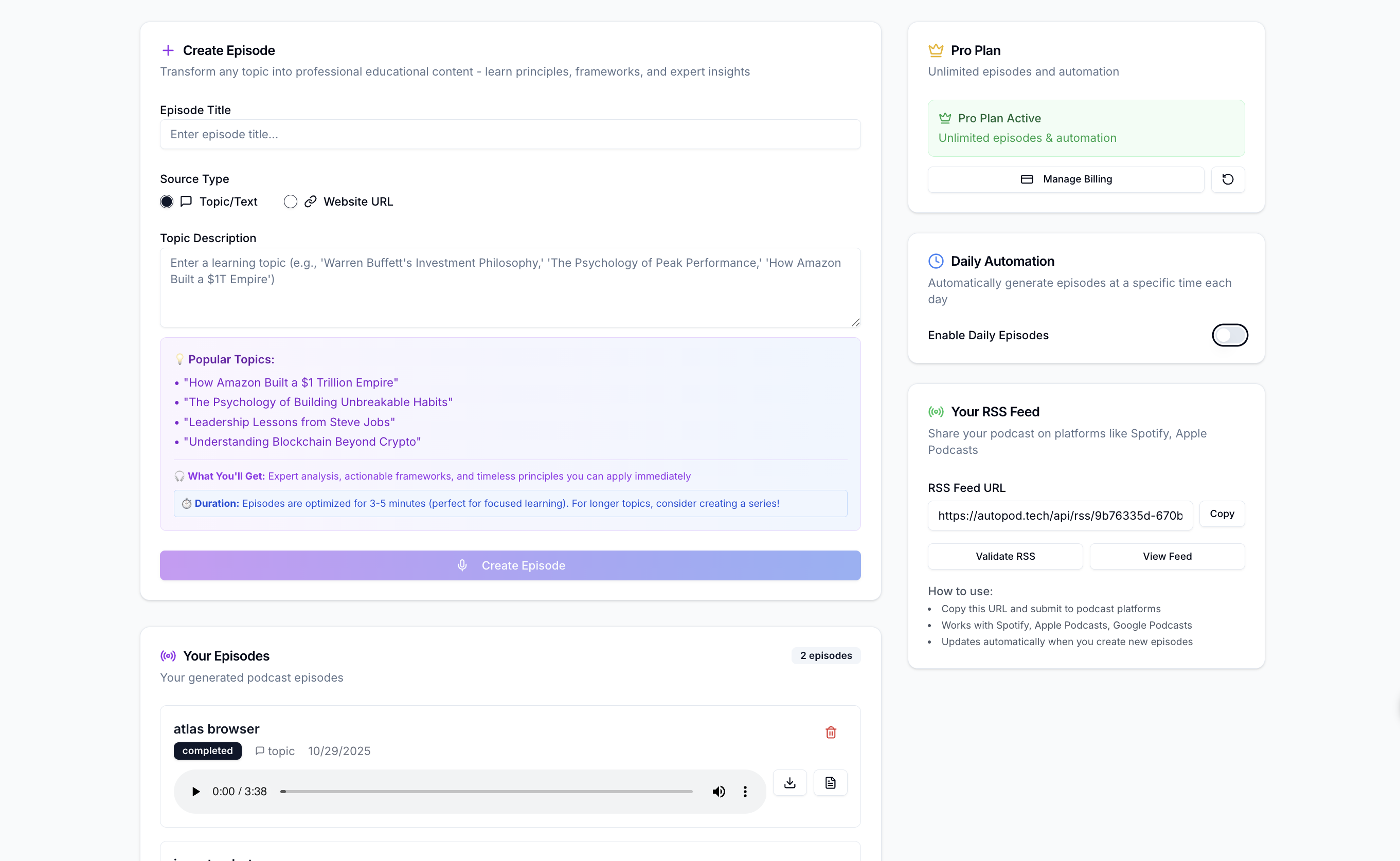Open the atlas browser episode transcript
Image resolution: width=1400 pixels, height=861 pixels.
tap(830, 783)
